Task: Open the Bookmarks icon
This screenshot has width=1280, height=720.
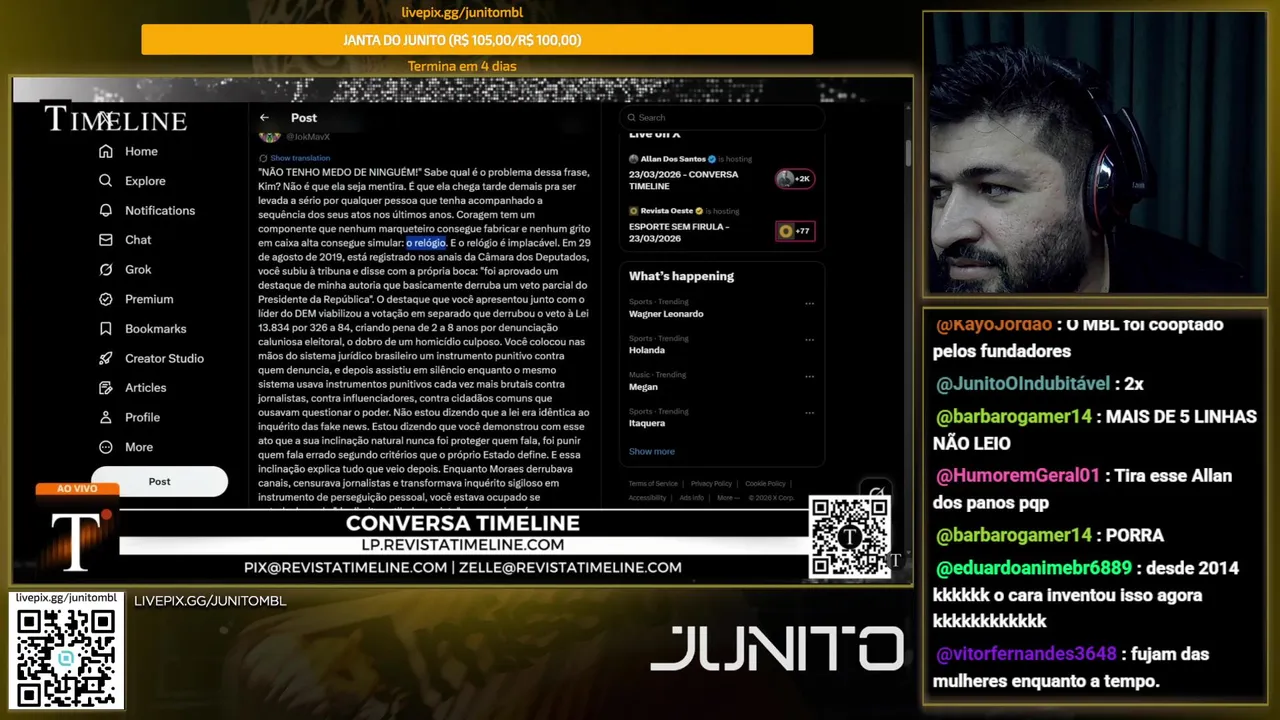Action: [x=105, y=328]
